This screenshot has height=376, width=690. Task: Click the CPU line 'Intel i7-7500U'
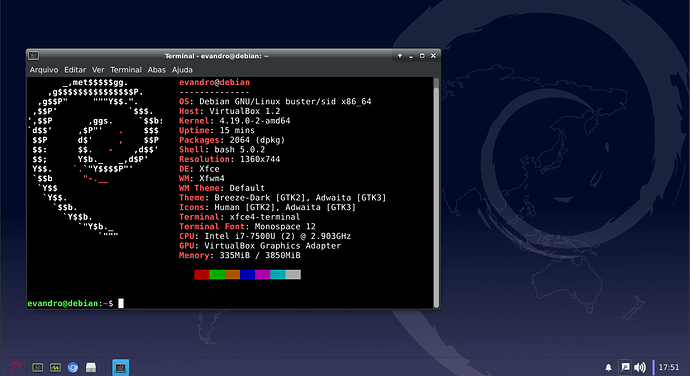[x=265, y=236]
